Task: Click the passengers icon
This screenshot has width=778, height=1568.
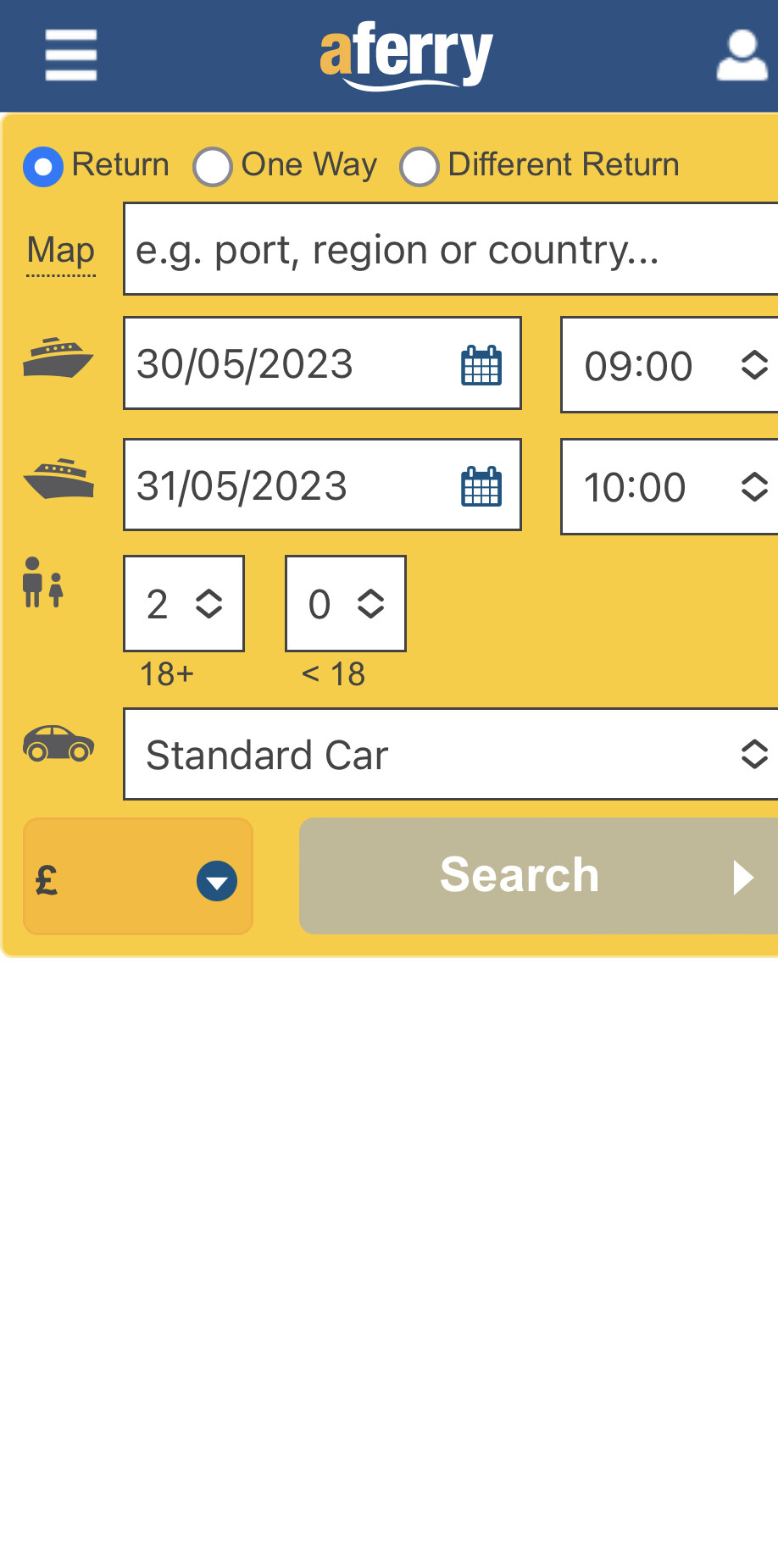Action: (x=43, y=582)
